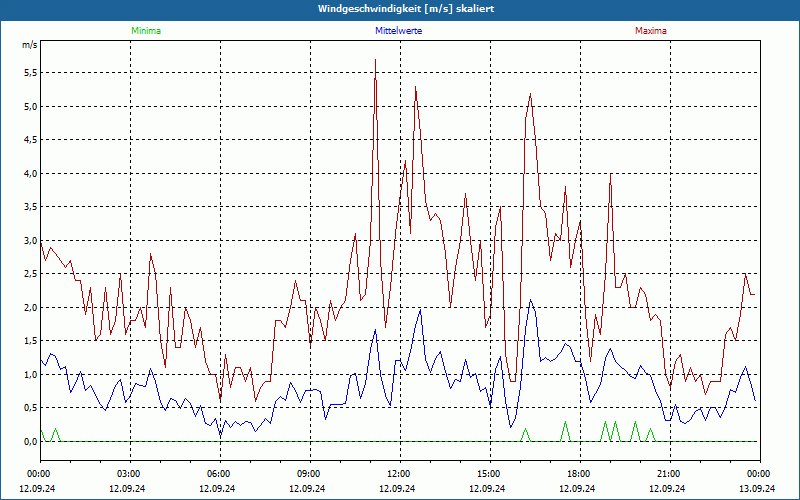Select the Mittelwerte legend label
800x500 pixels.
point(399,31)
